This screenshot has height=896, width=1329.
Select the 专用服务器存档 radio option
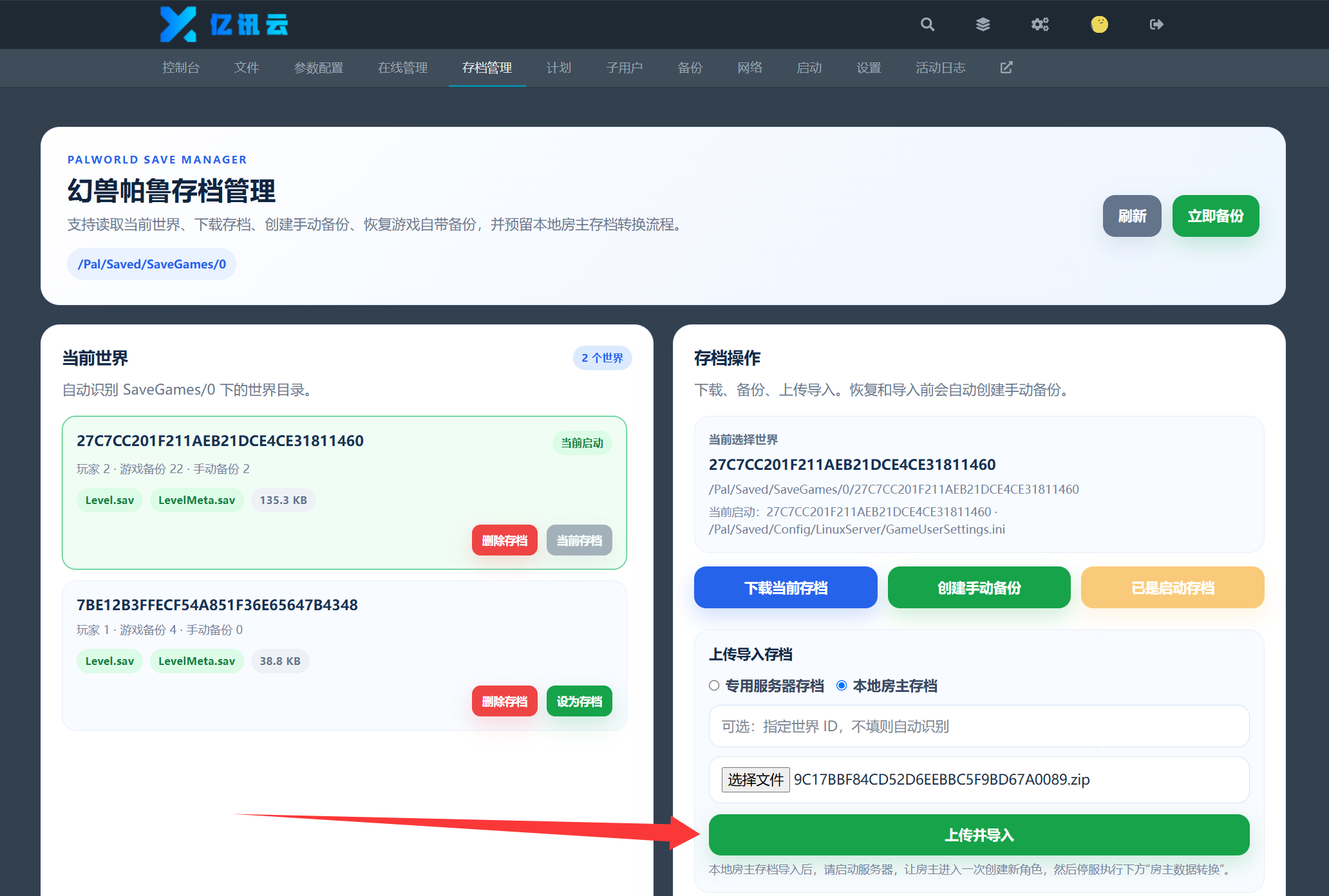(714, 686)
